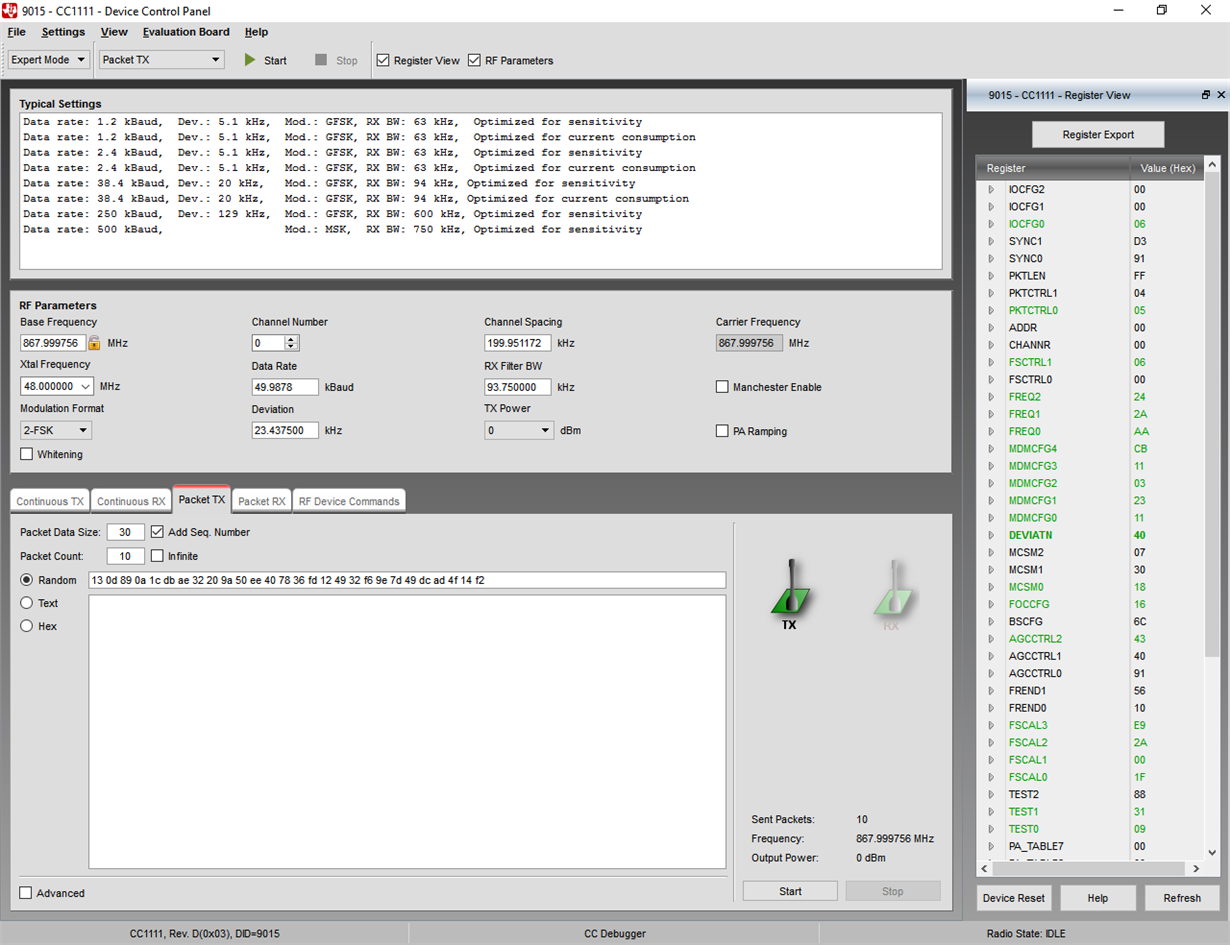
Task: Click the padlock icon beside Base Frequency
Action: (x=94, y=343)
